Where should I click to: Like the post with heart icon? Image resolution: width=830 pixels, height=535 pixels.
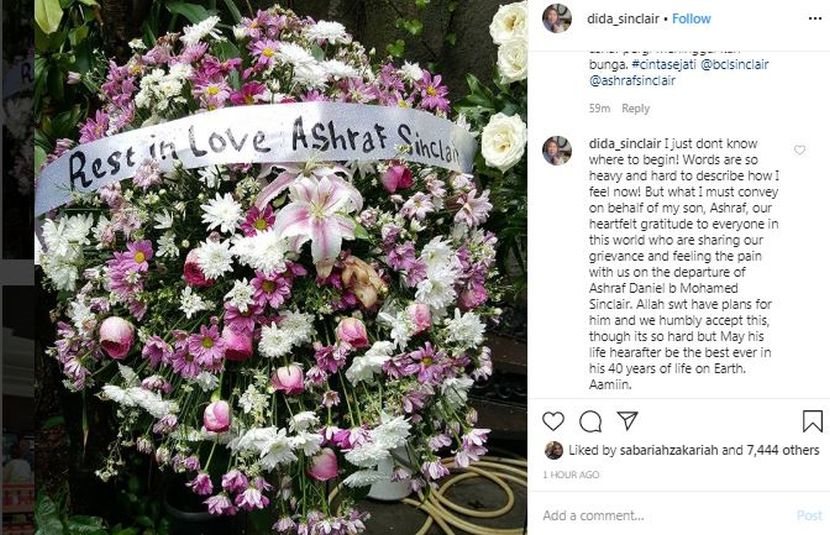coord(553,421)
